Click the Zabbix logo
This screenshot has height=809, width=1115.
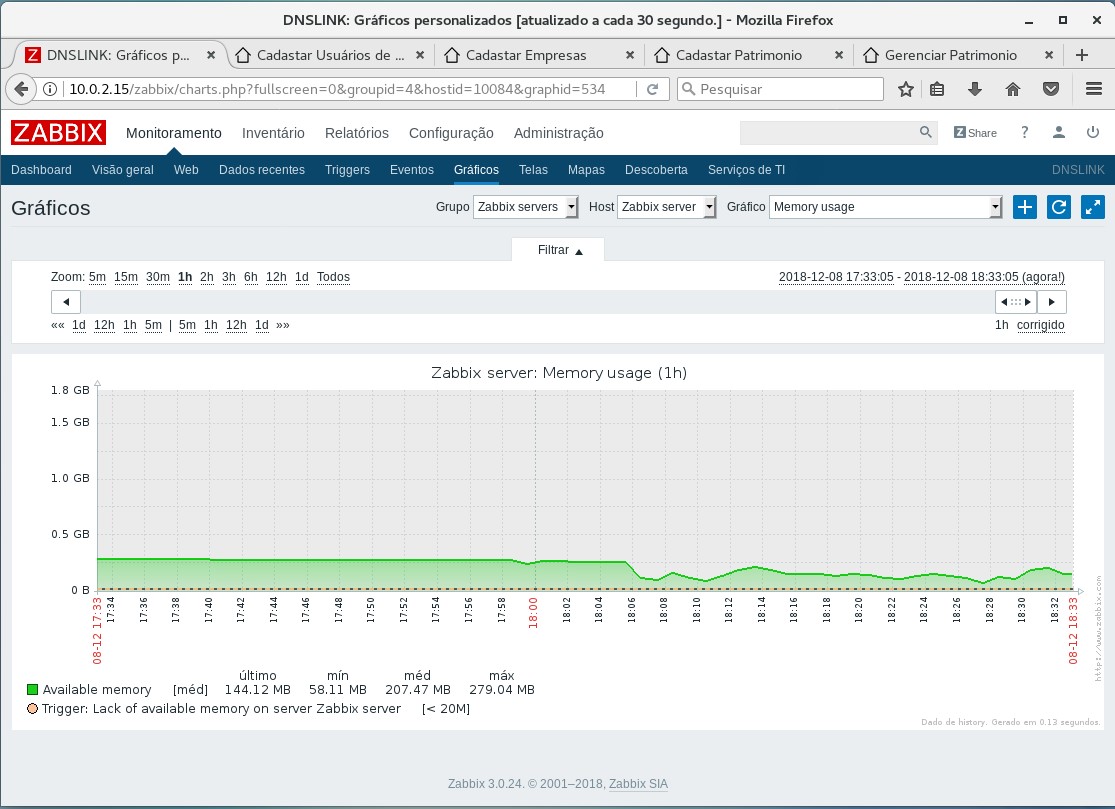(58, 133)
